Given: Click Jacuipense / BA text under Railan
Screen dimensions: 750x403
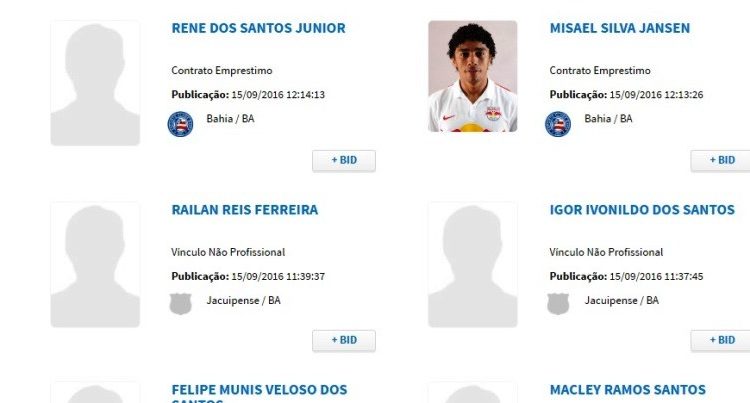Looking at the screenshot, I should pyautogui.click(x=243, y=300).
